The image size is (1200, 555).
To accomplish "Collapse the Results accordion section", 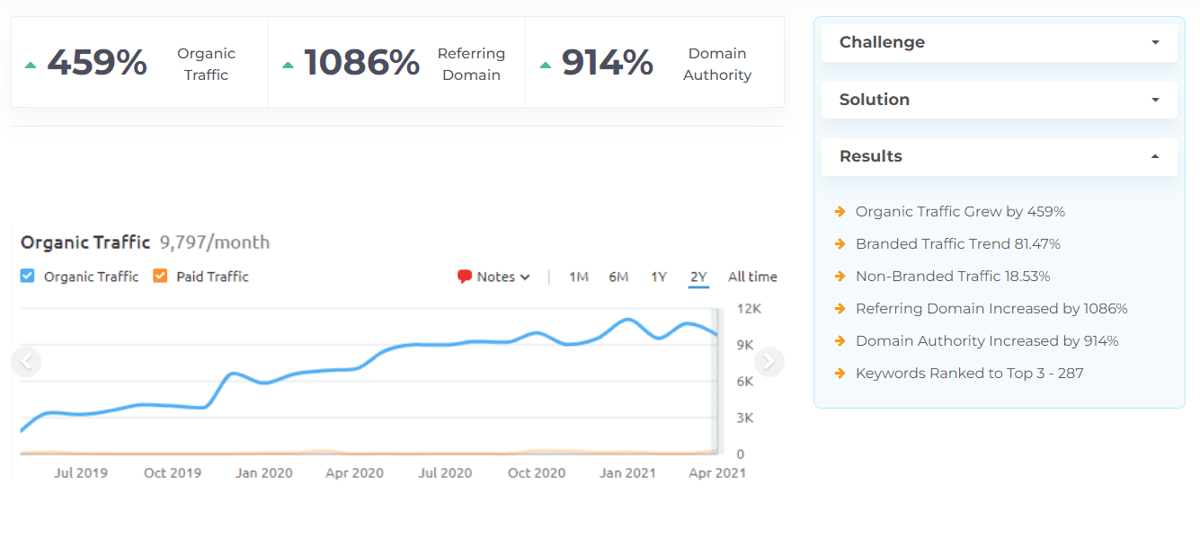I will pyautogui.click(x=998, y=156).
